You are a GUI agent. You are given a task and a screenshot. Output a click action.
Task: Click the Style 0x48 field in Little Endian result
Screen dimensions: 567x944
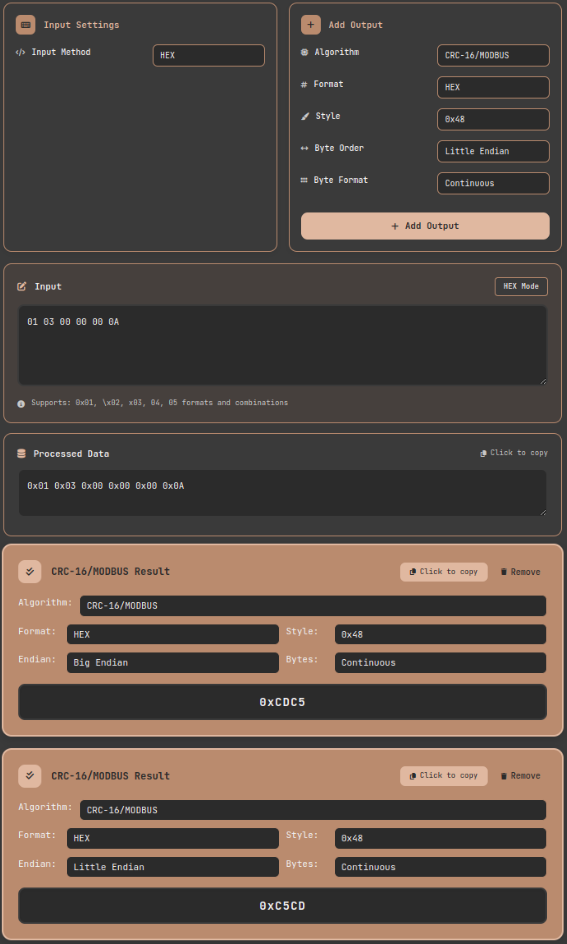pyautogui.click(x=441, y=838)
